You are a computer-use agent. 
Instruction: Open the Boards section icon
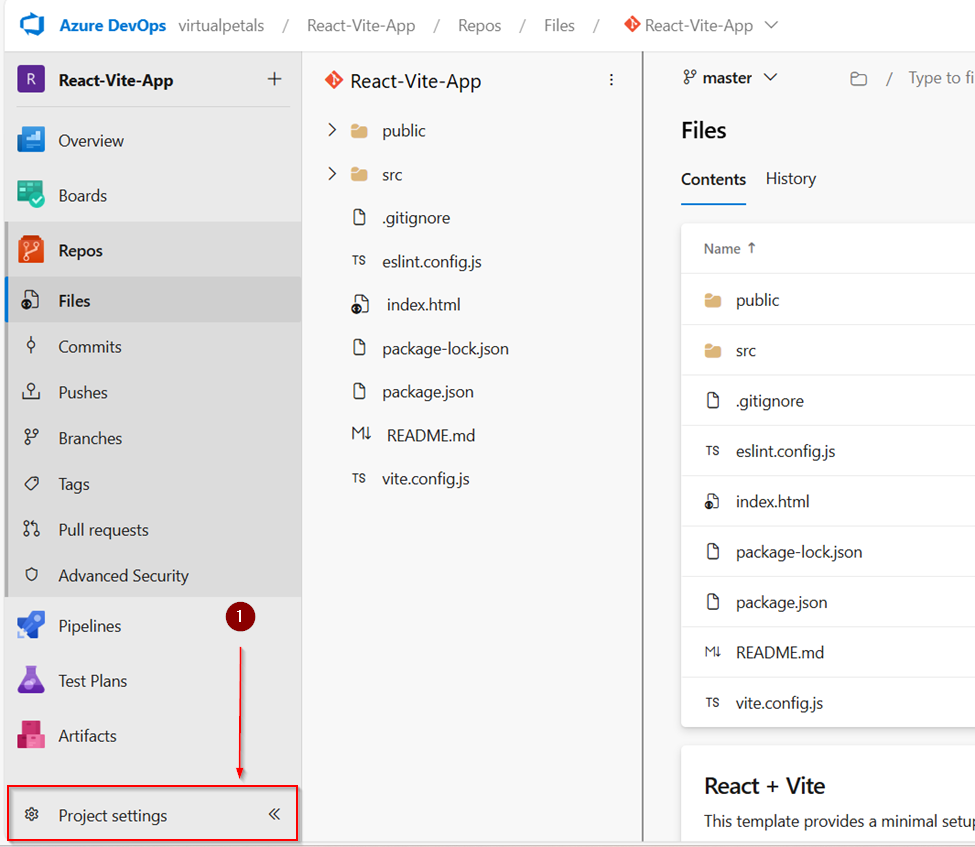tap(31, 195)
